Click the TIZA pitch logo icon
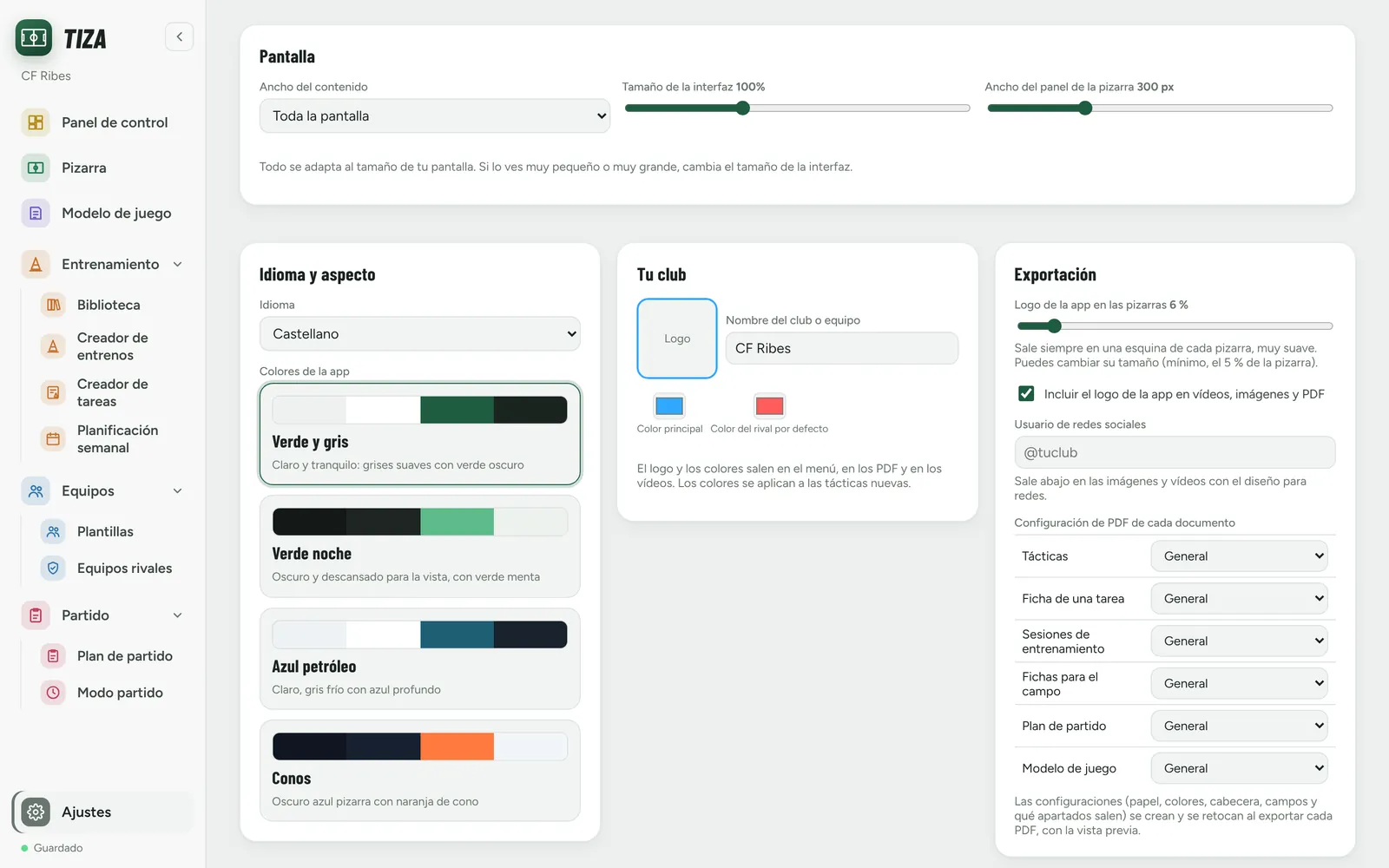1389x868 pixels. coord(34,37)
